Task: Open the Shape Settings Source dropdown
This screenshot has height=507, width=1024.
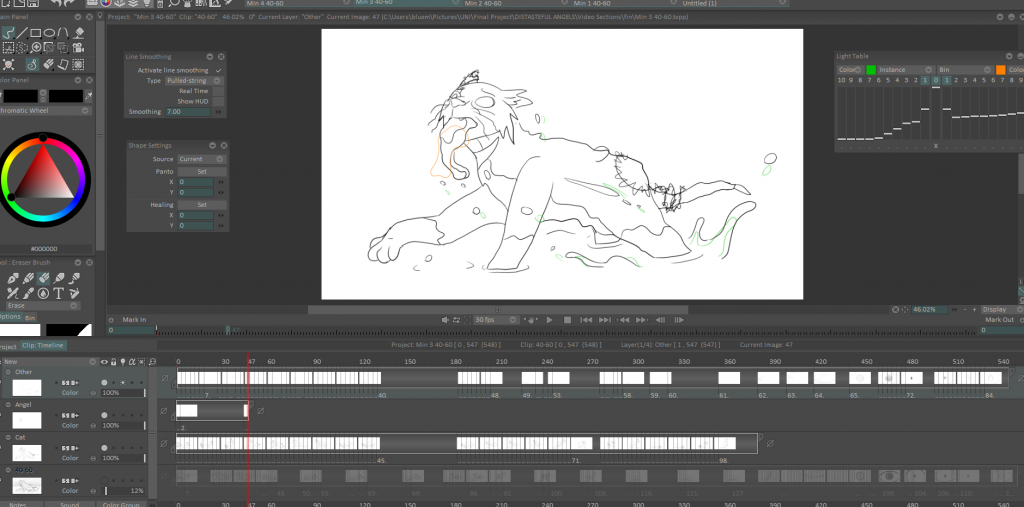Action: (201, 159)
